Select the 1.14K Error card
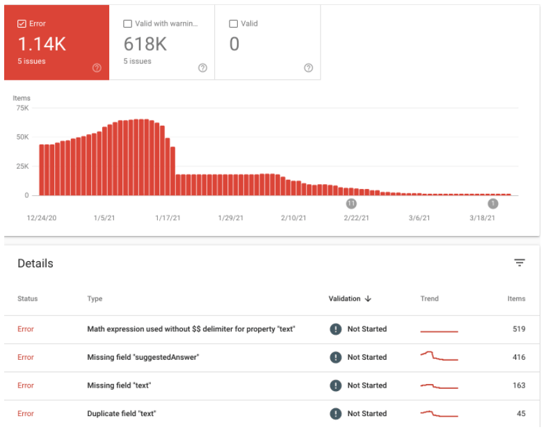546x432 pixels. [x=57, y=42]
